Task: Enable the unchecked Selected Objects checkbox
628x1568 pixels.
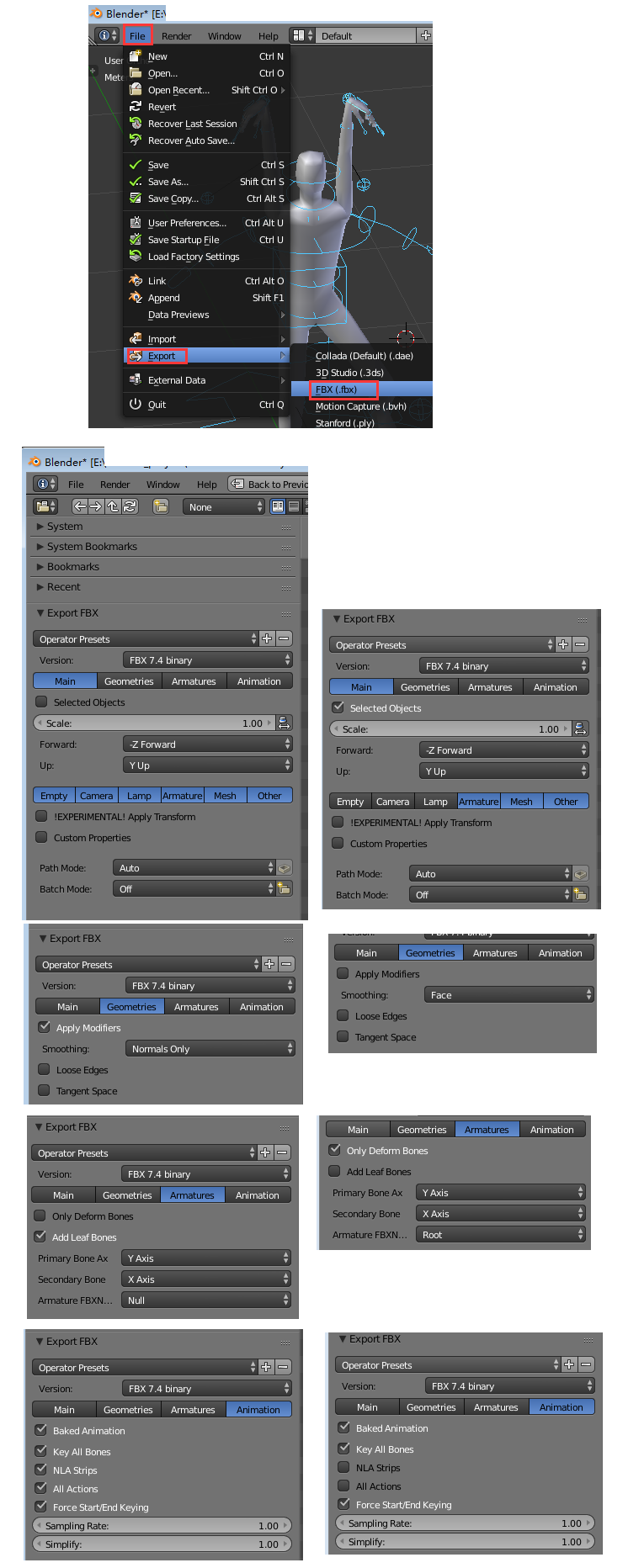Action: point(41,702)
